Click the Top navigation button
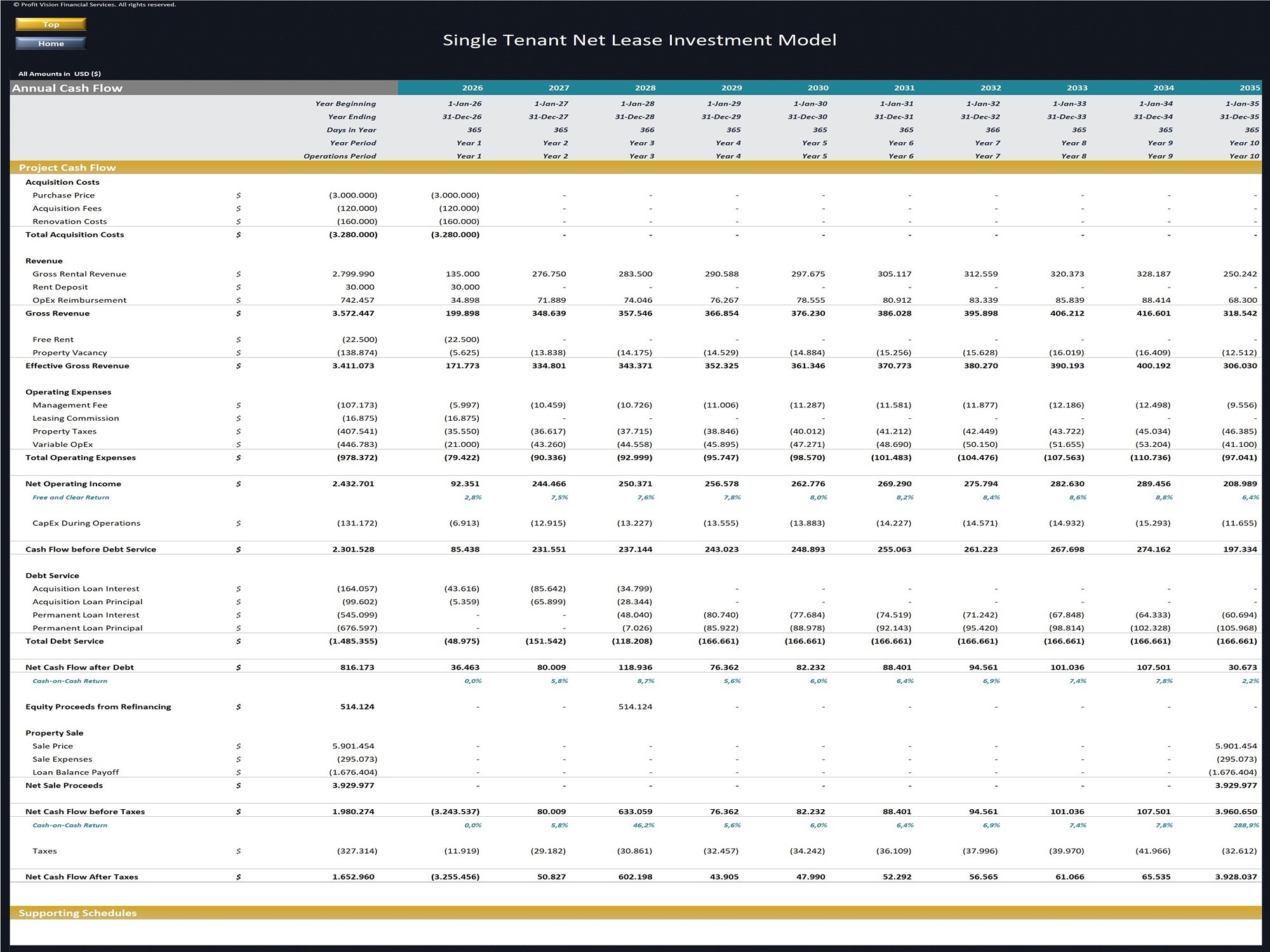Screen dimensions: 1270x952 pos(50,24)
